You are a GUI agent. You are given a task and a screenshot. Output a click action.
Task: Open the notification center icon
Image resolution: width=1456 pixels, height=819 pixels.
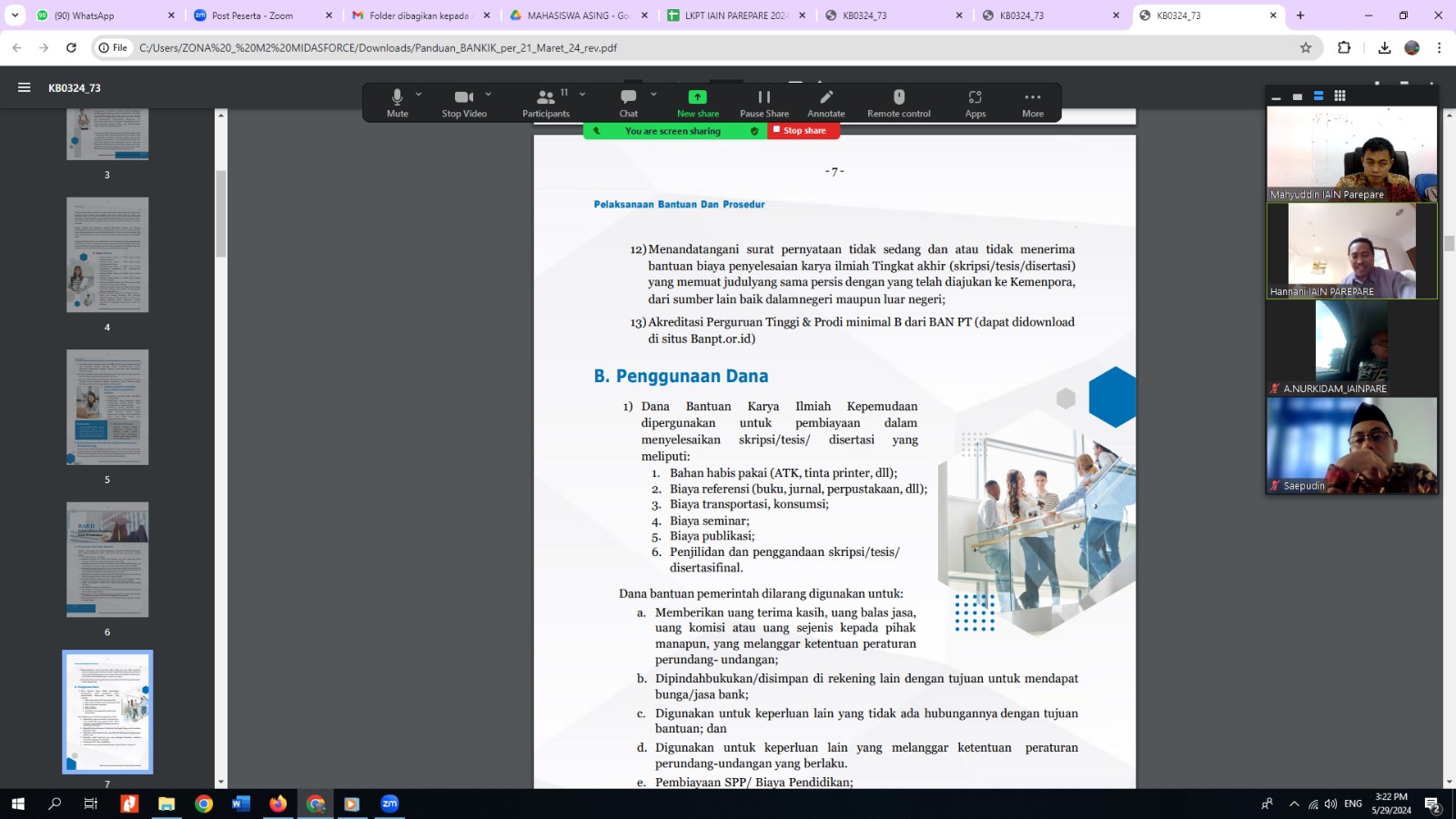click(1432, 804)
